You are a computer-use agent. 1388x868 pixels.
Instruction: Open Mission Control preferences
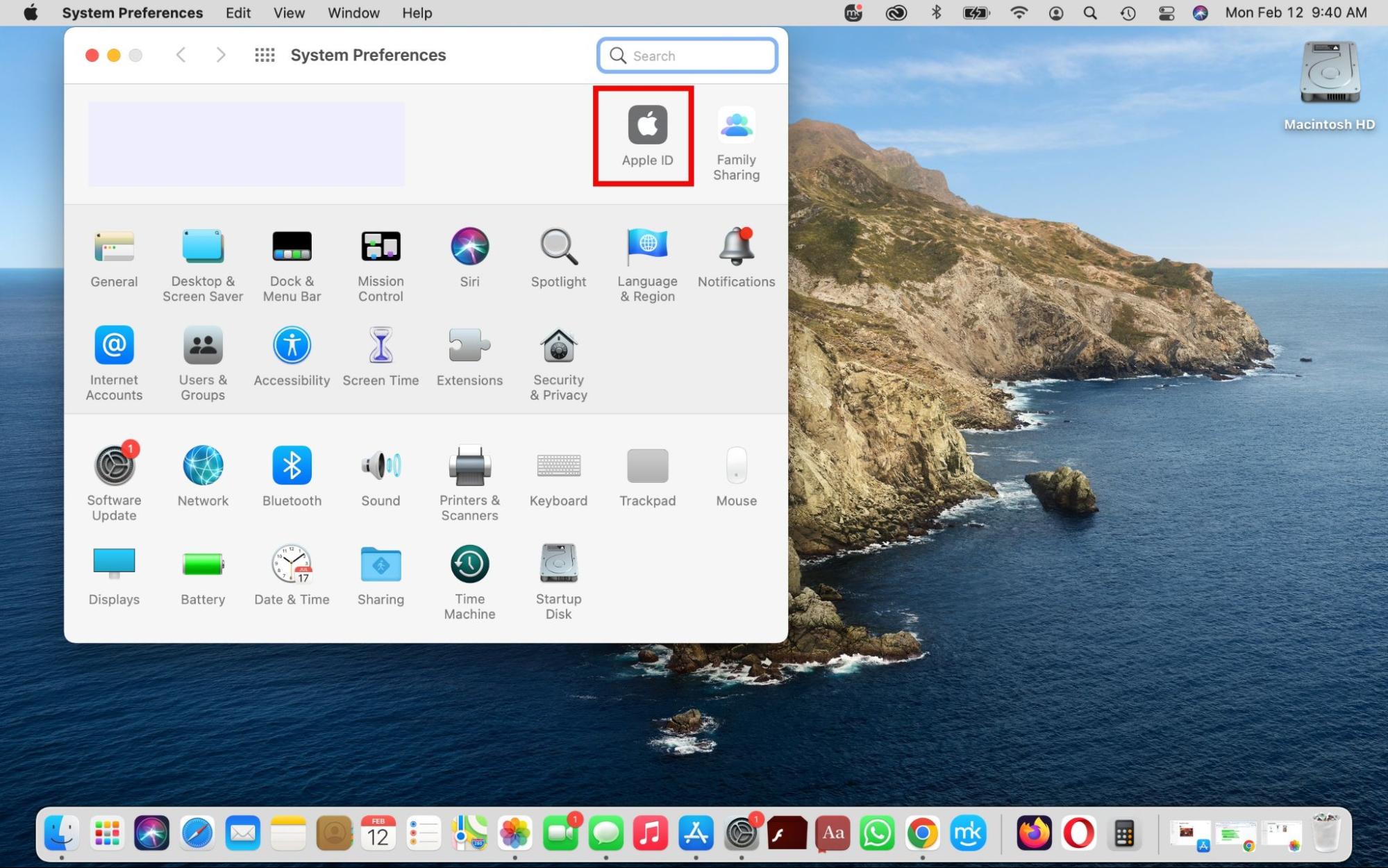click(x=381, y=265)
